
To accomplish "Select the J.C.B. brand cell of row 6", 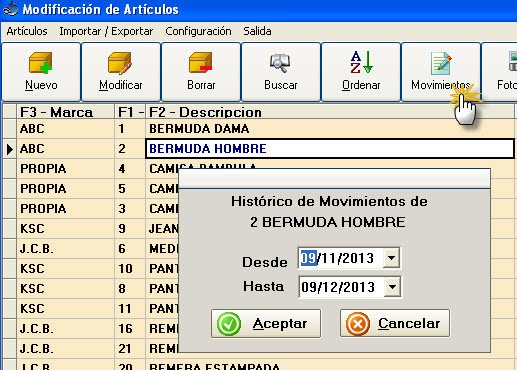I will tap(65, 249).
